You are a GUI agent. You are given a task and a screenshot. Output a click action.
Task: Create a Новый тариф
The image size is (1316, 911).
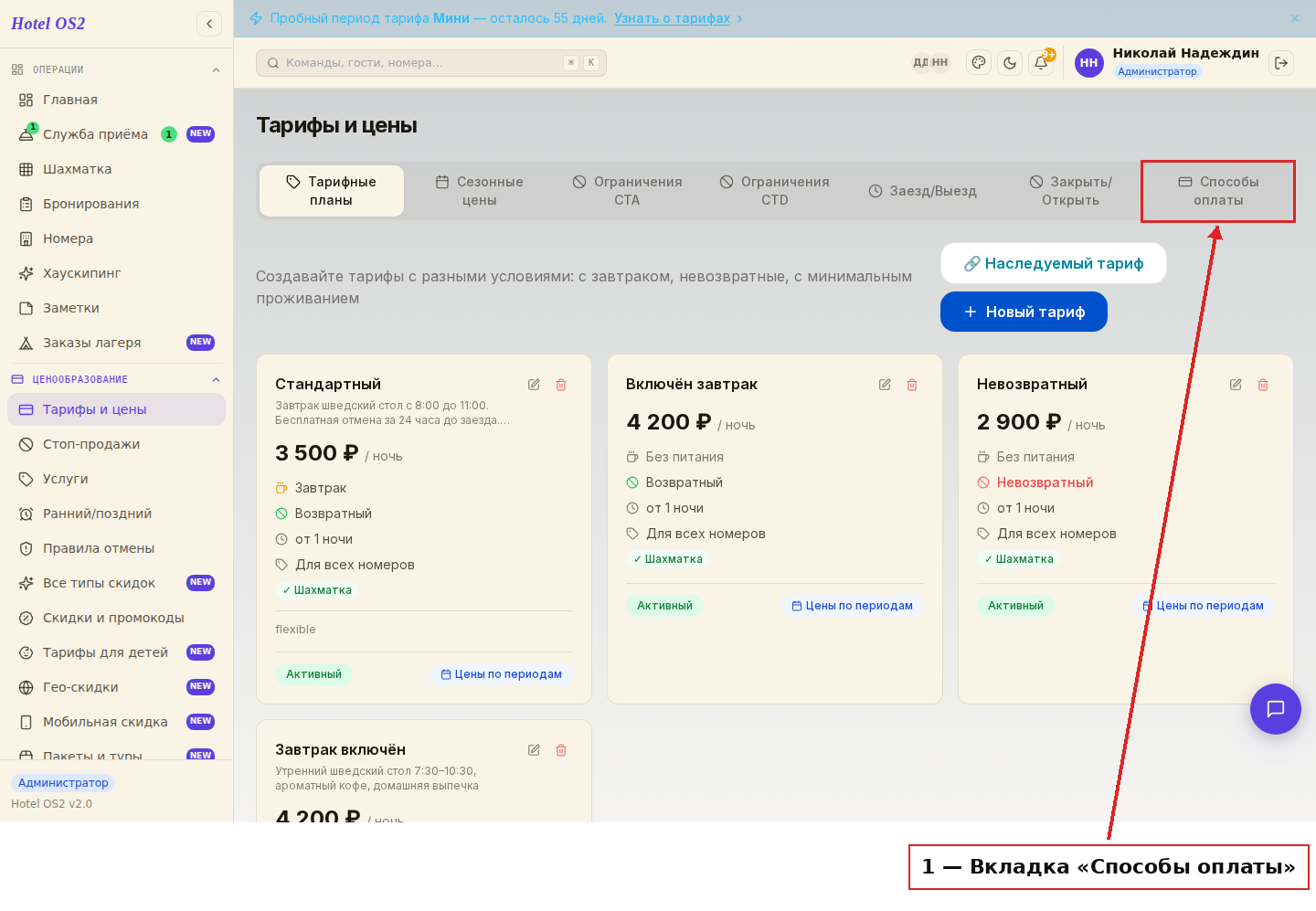(1024, 312)
